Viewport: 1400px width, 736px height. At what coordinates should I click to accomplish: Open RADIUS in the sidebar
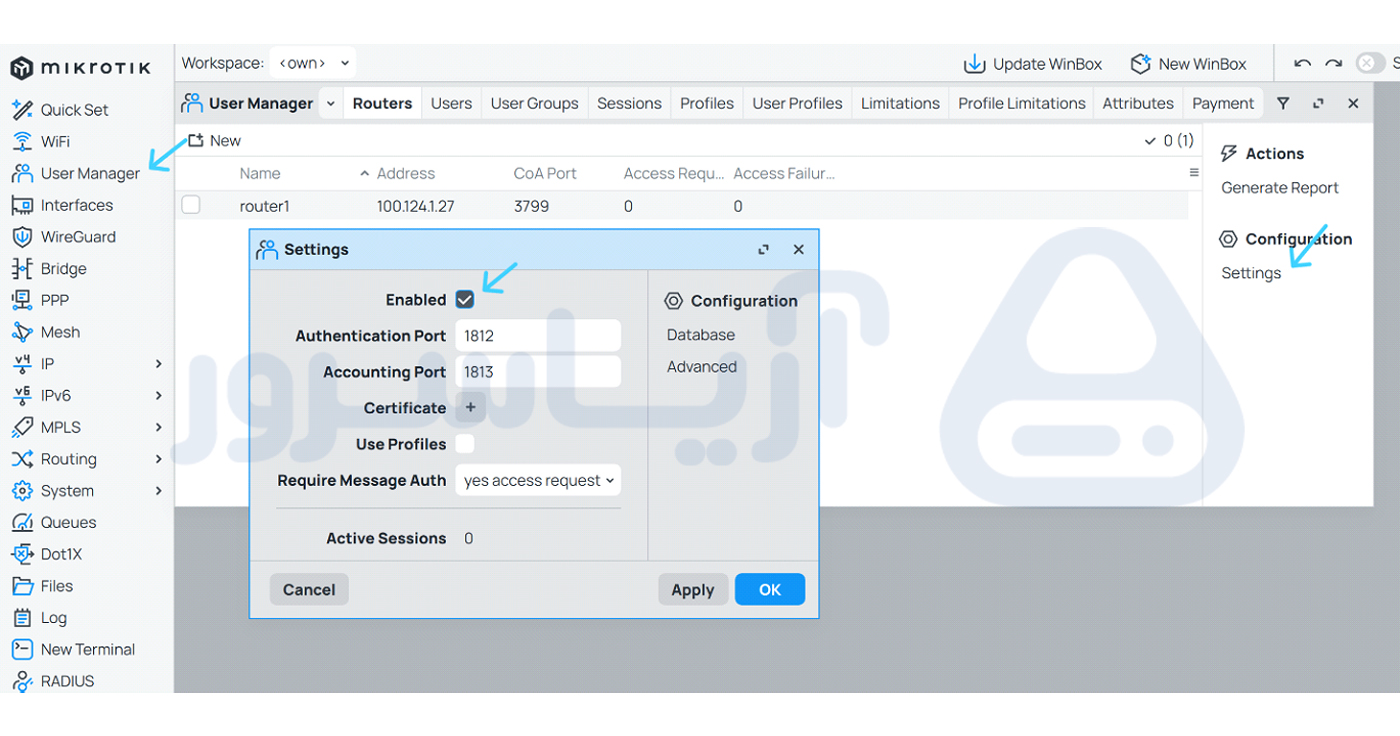point(53,682)
